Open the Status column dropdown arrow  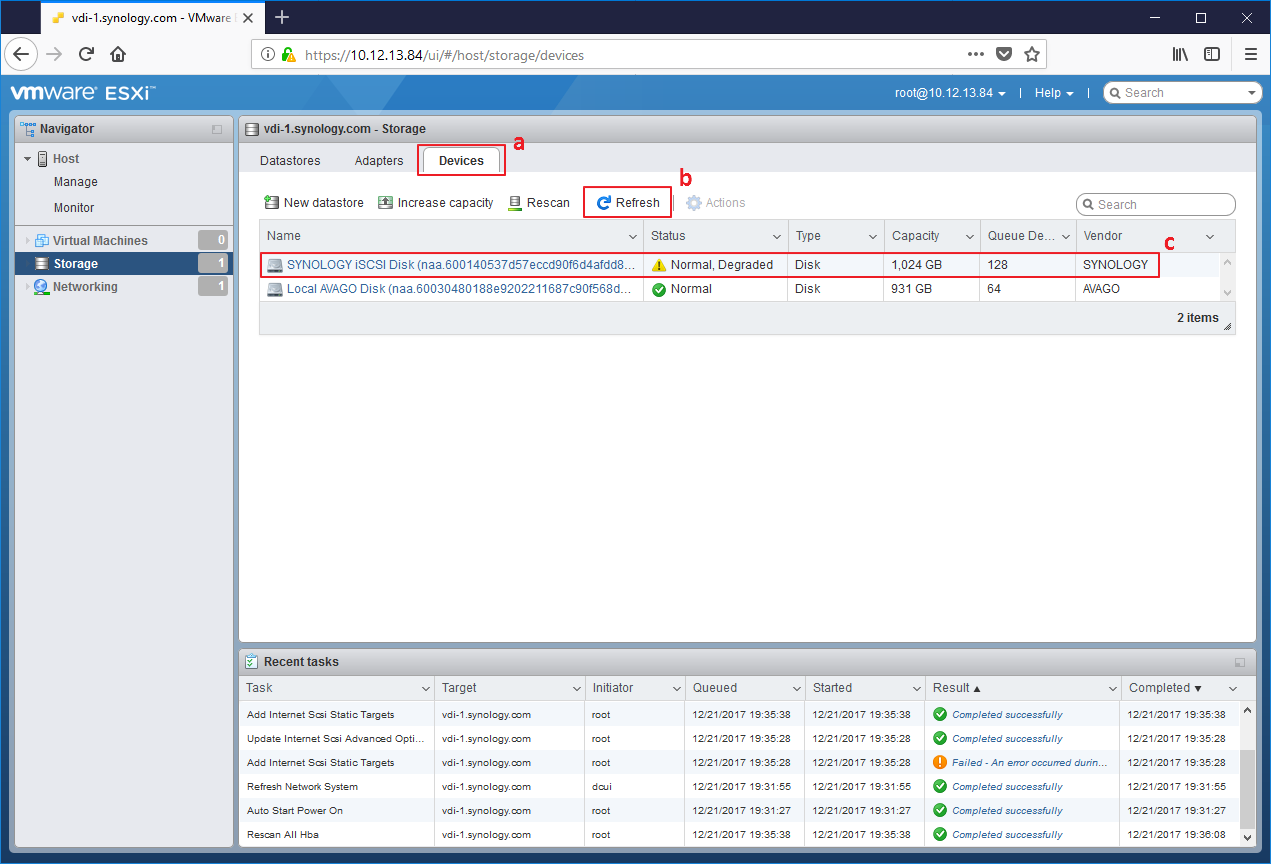pos(777,237)
